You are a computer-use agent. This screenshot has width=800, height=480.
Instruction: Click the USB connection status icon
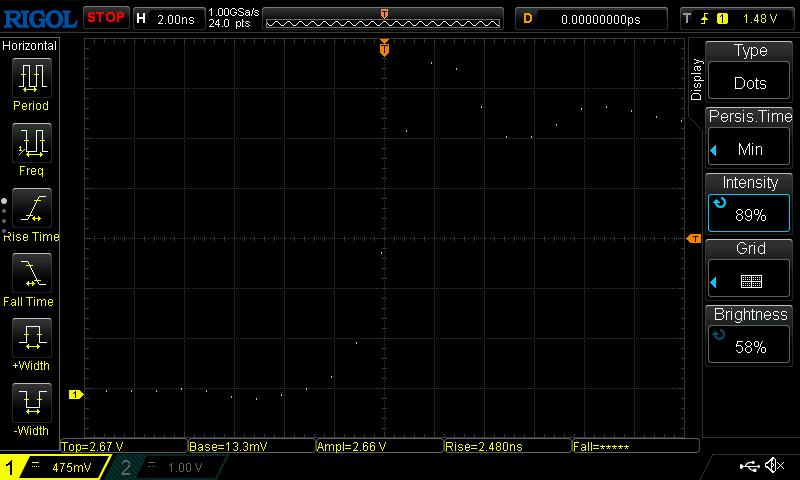point(749,466)
